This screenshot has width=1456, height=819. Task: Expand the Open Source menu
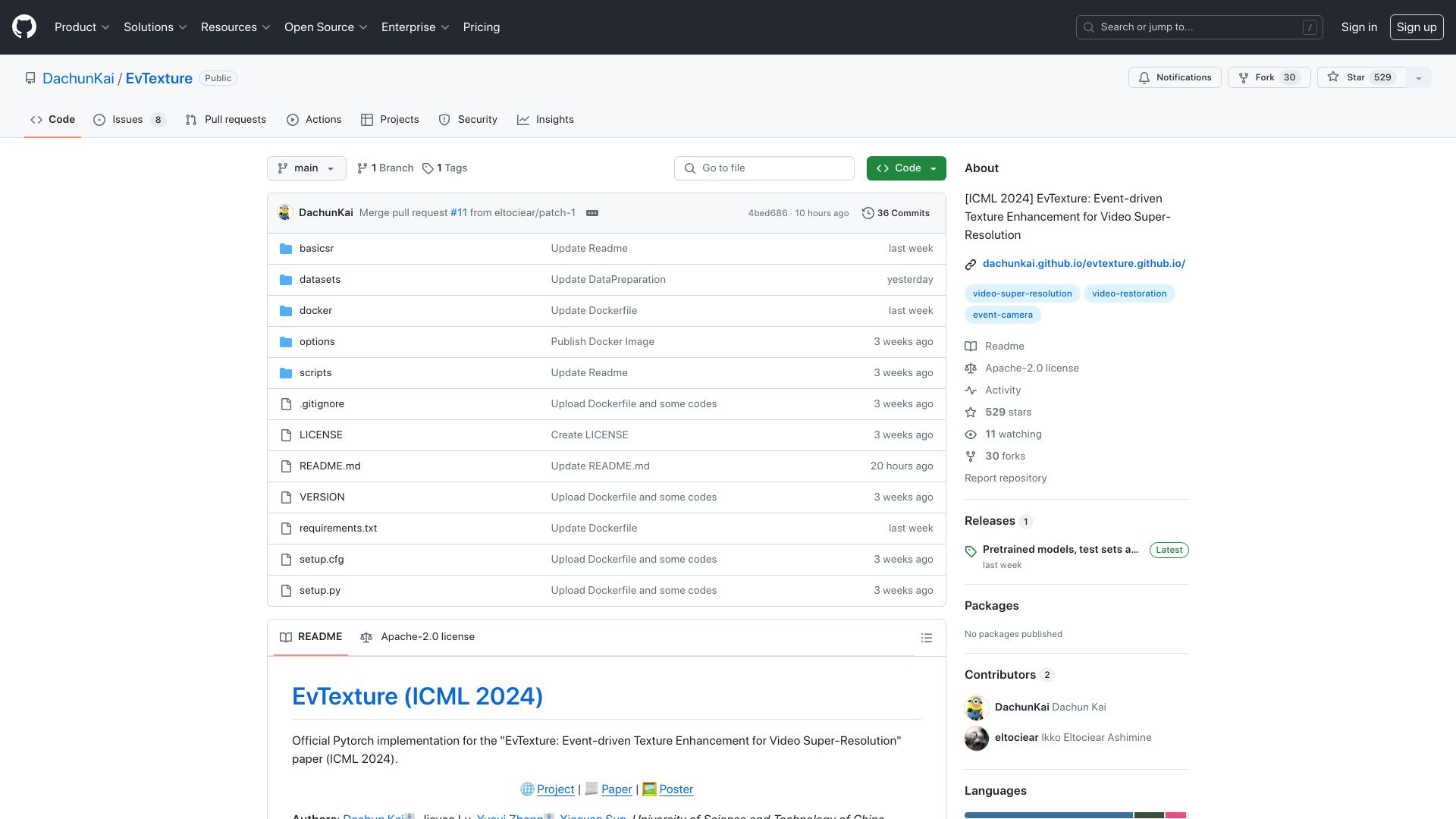click(326, 27)
